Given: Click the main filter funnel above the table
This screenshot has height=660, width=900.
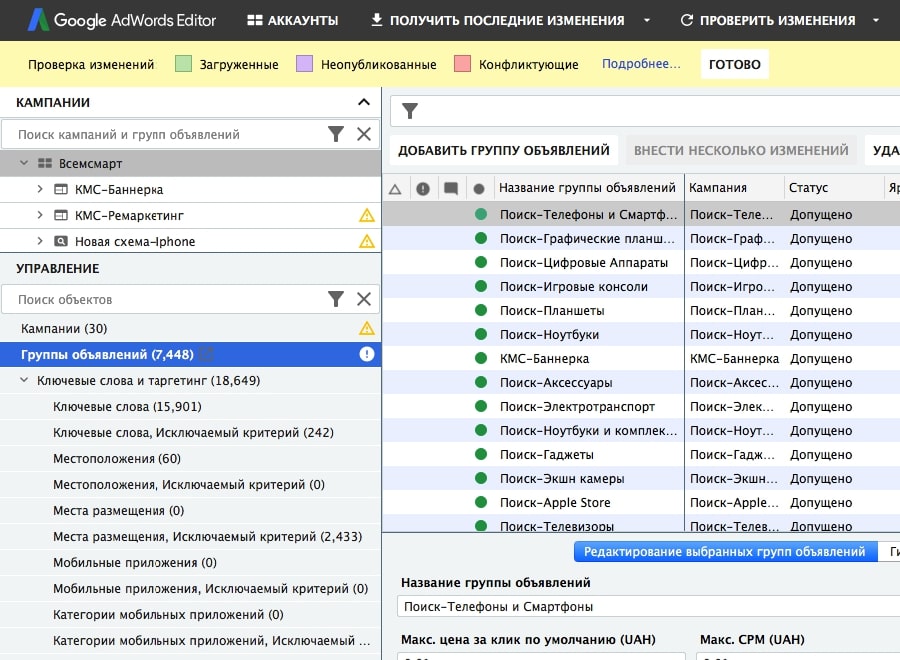Looking at the screenshot, I should [x=410, y=111].
